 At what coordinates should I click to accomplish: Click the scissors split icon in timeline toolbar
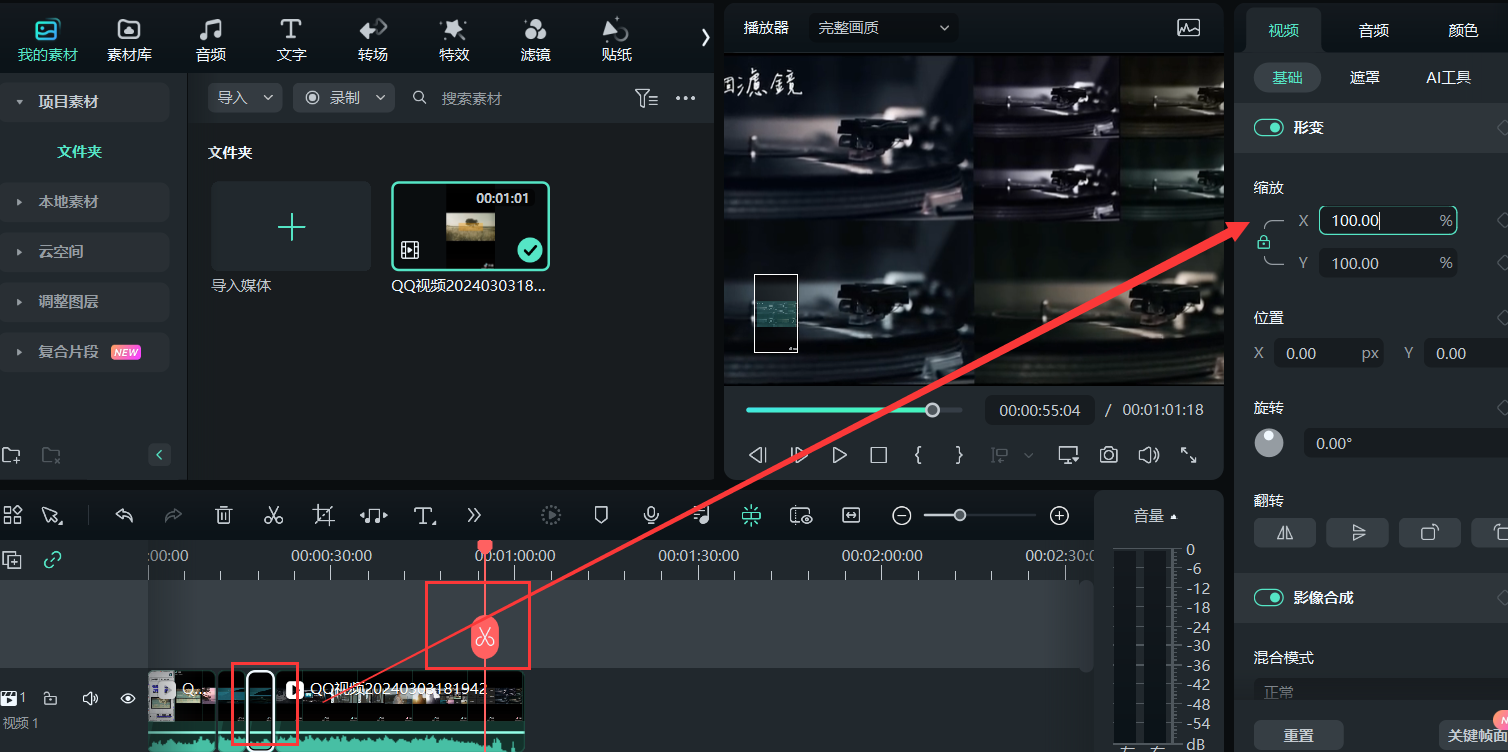coord(273,515)
